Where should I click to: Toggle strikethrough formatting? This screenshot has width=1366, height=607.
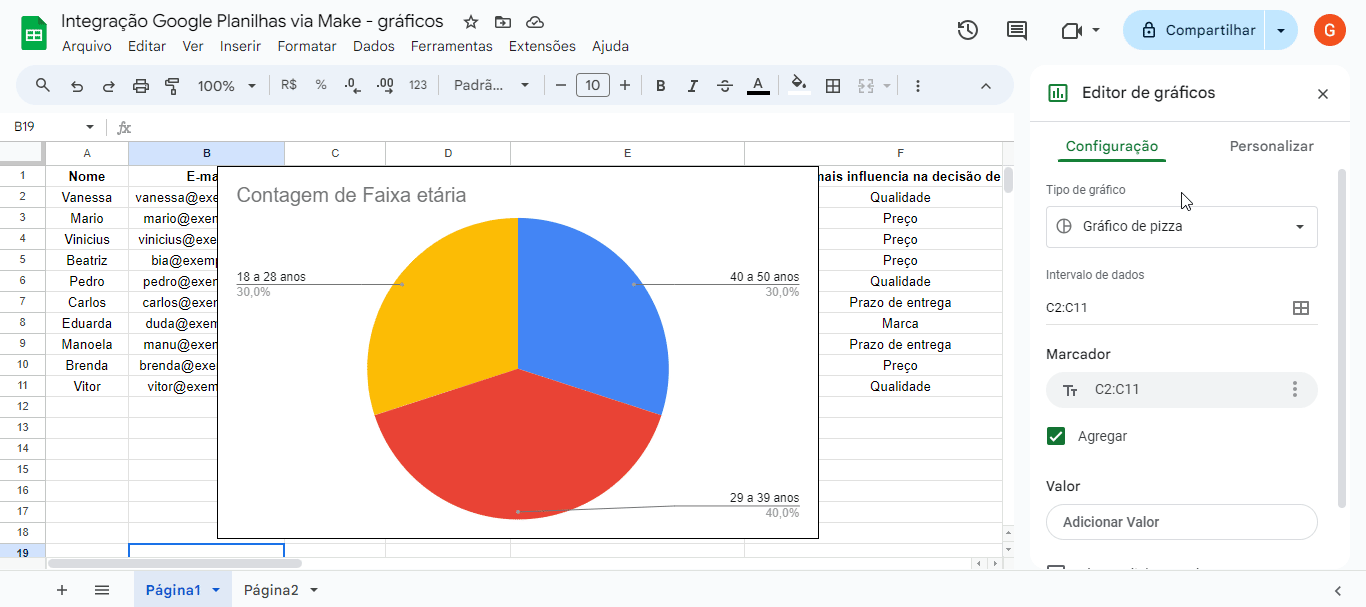(725, 85)
